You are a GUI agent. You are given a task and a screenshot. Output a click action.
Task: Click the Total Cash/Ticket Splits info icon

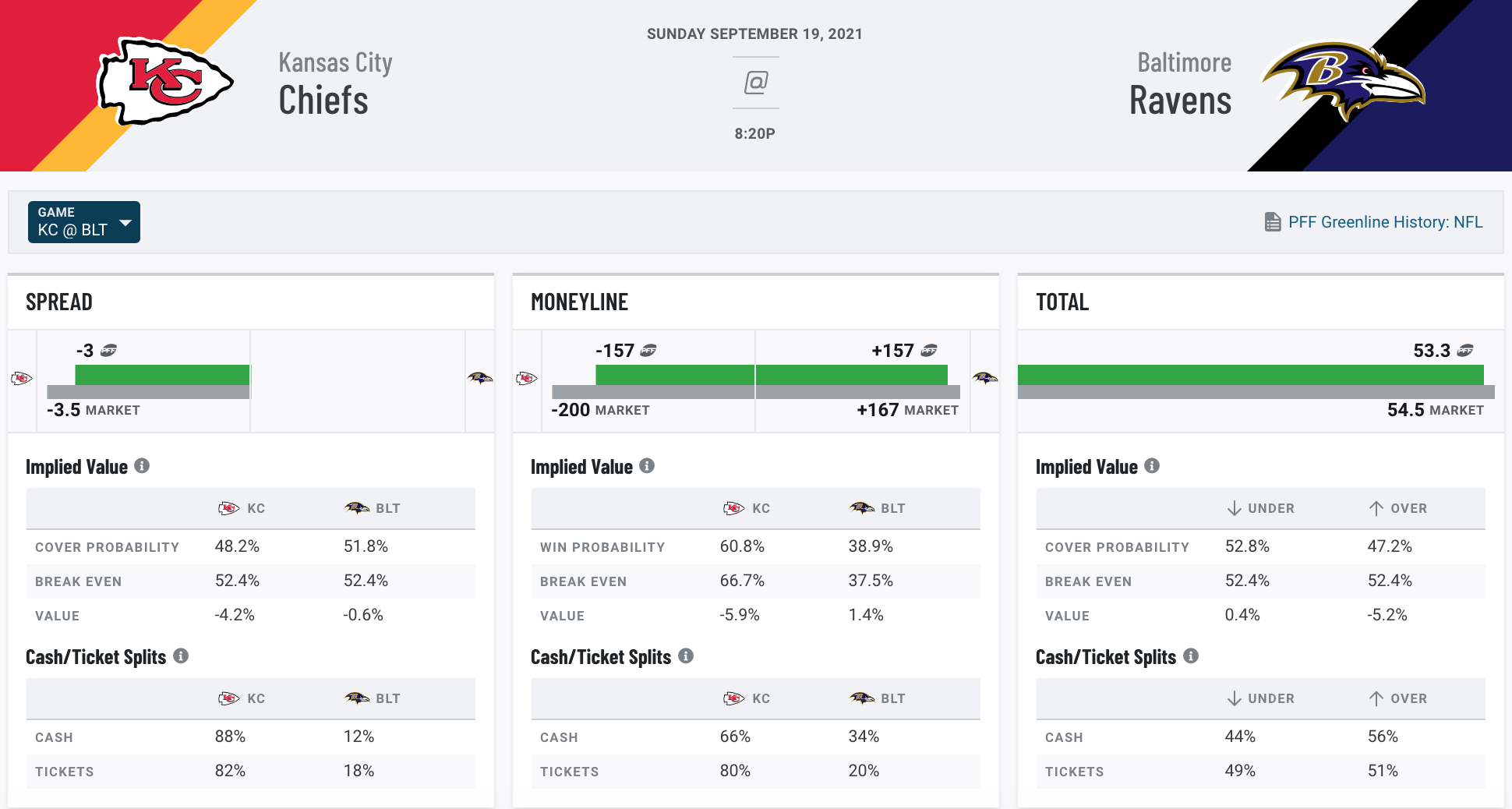[1191, 655]
